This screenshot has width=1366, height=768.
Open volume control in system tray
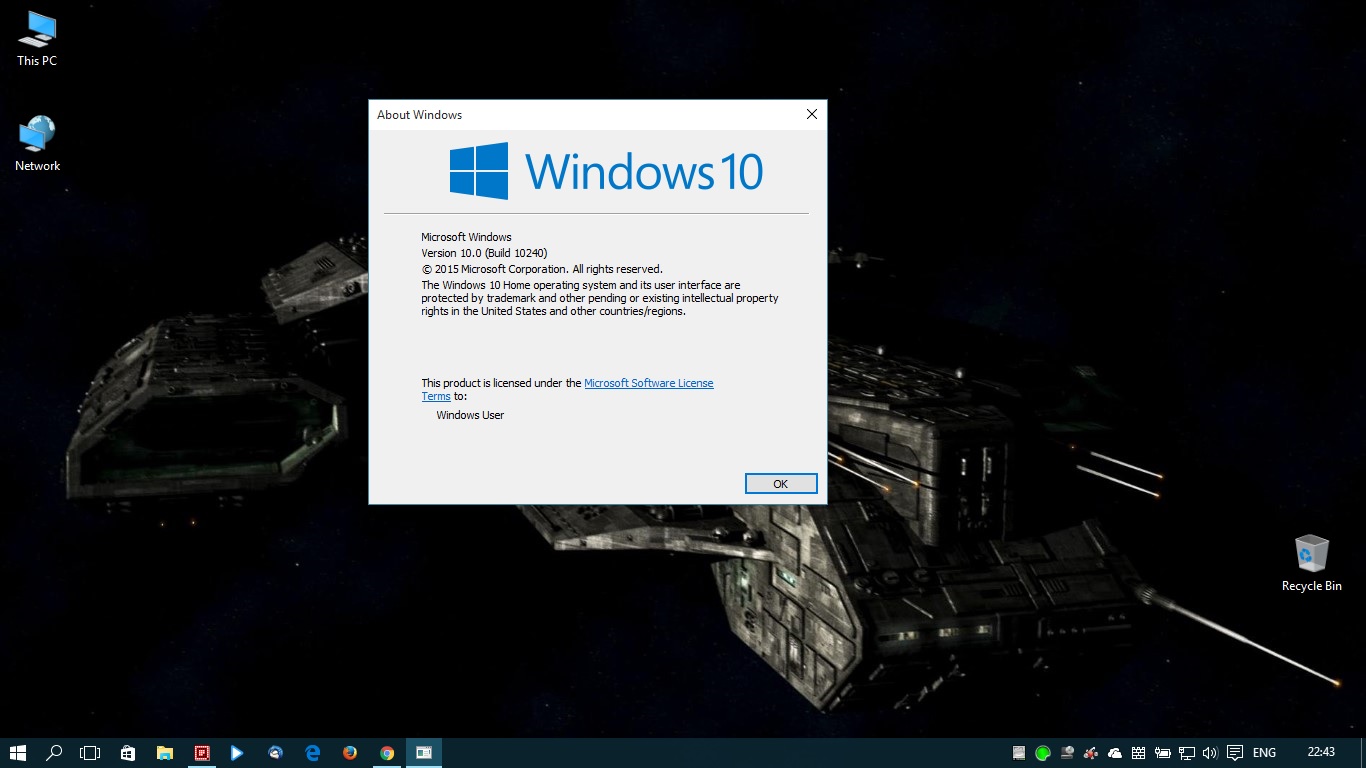point(1210,753)
